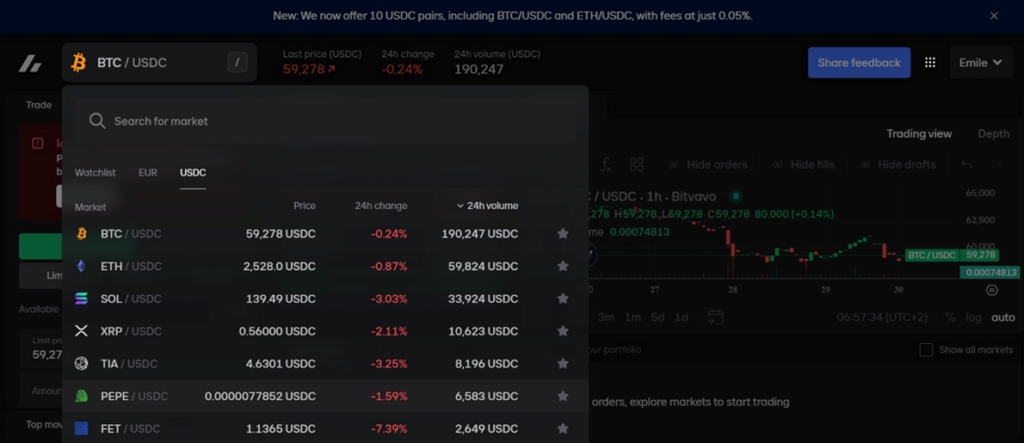Screen dimensions: 1024x443
Task: Click the Bitcoin icon in market selector
Action: pyautogui.click(x=79, y=63)
